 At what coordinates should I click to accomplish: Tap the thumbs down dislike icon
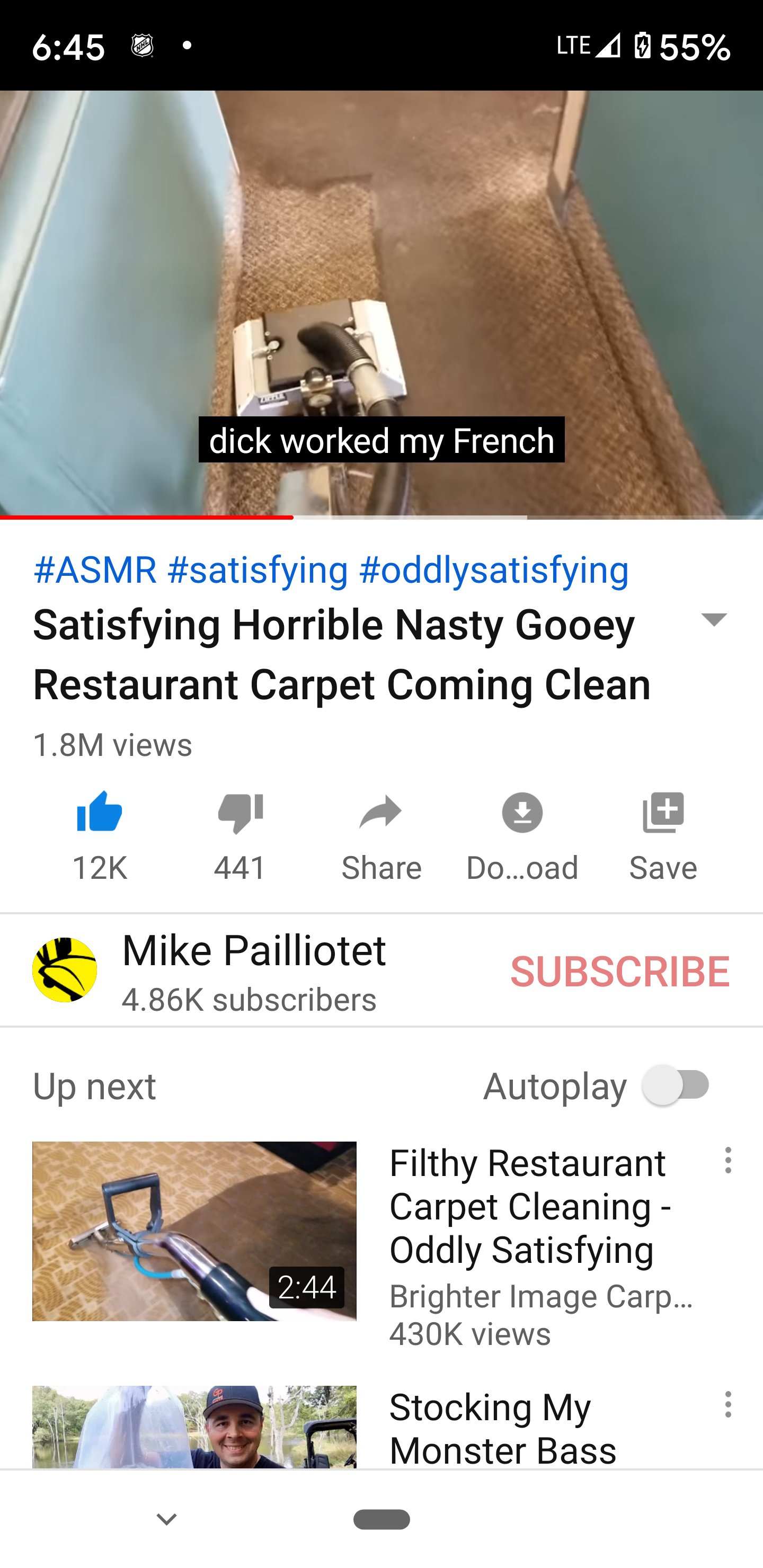click(x=241, y=813)
